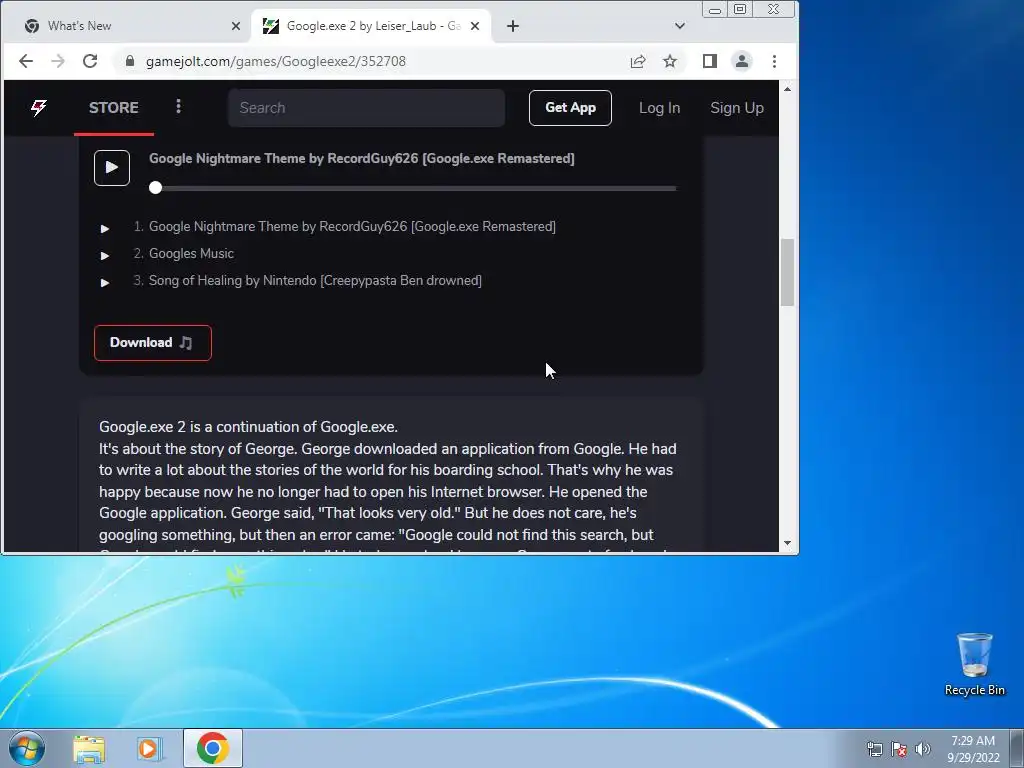
Task: Click the vertical scrollbar thumb
Action: (x=788, y=272)
